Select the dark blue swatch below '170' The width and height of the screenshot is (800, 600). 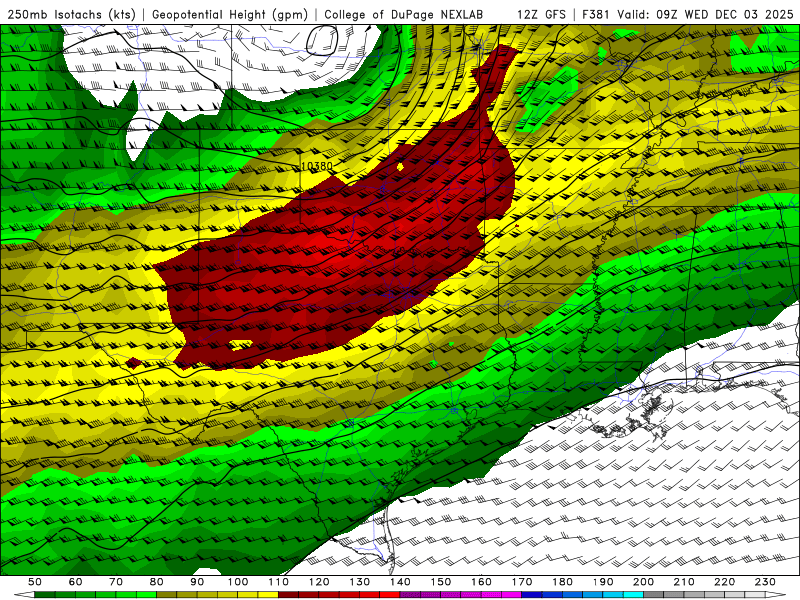coord(532,595)
